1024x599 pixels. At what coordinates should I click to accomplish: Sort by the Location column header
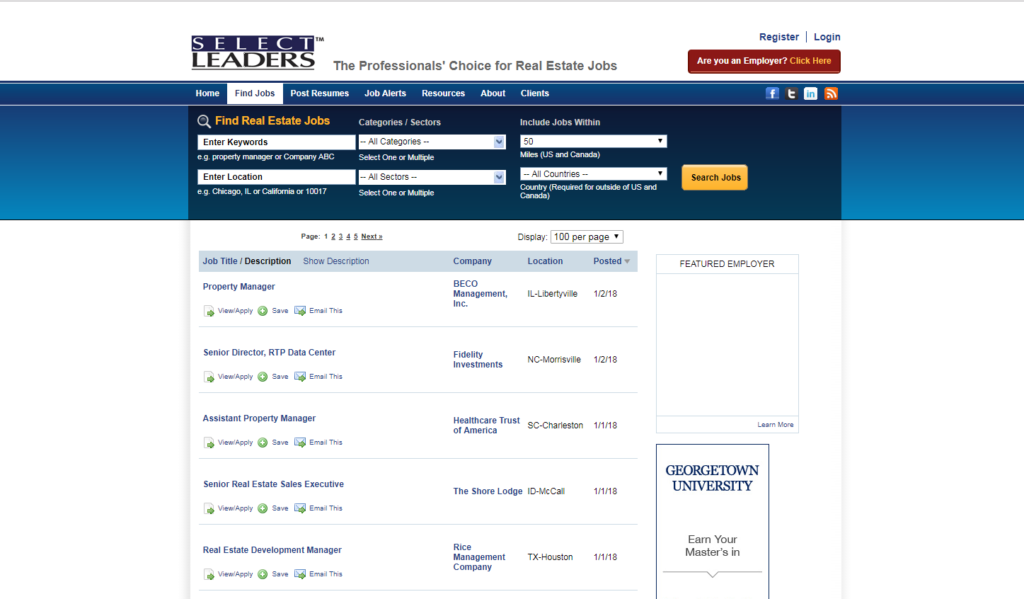pos(545,261)
